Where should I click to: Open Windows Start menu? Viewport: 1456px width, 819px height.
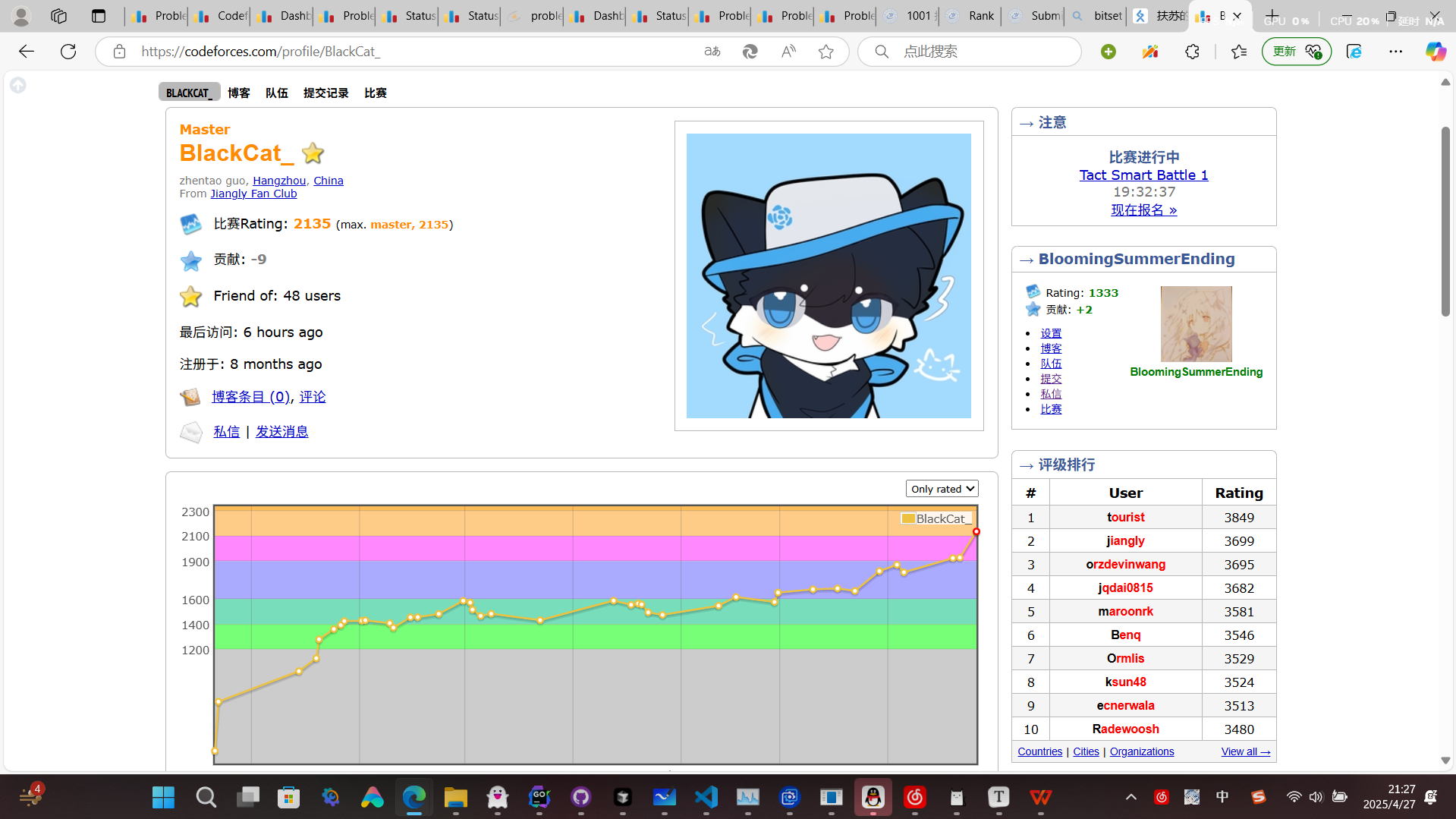coord(163,797)
